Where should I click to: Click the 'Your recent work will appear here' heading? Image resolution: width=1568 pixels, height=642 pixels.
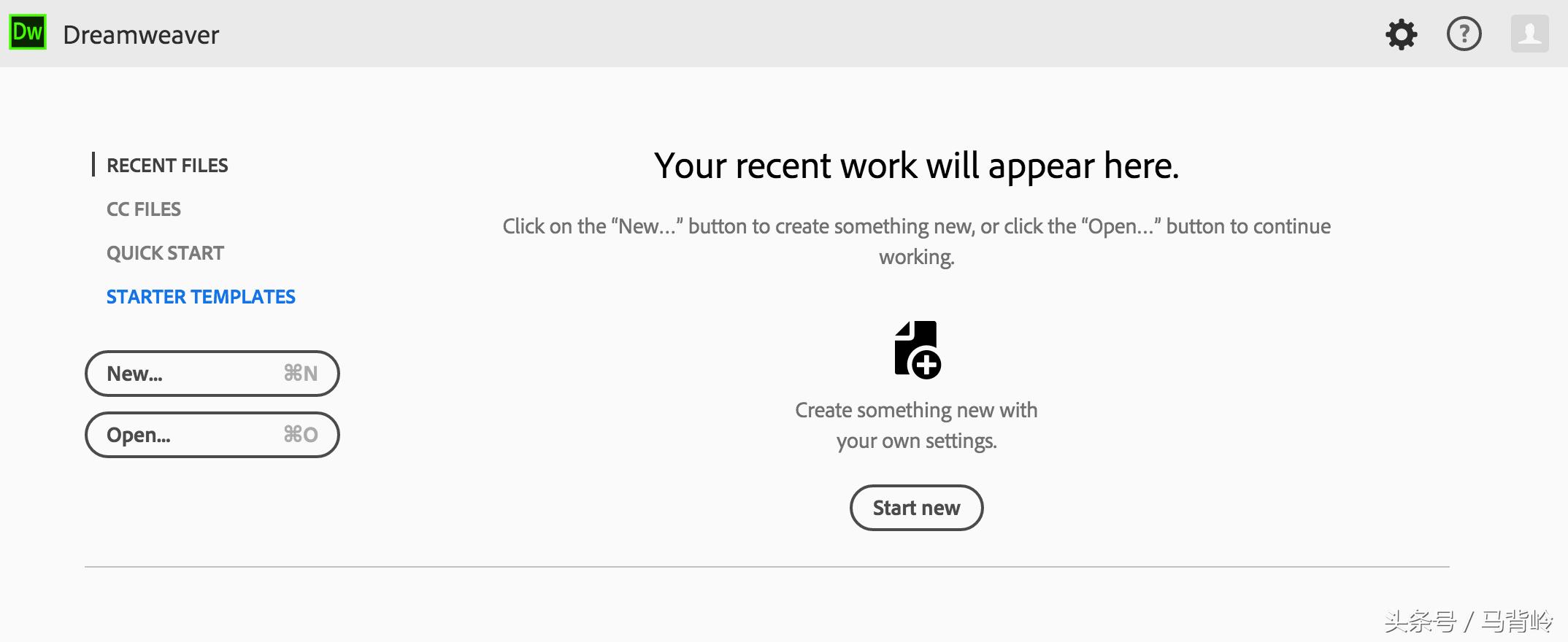click(x=916, y=166)
